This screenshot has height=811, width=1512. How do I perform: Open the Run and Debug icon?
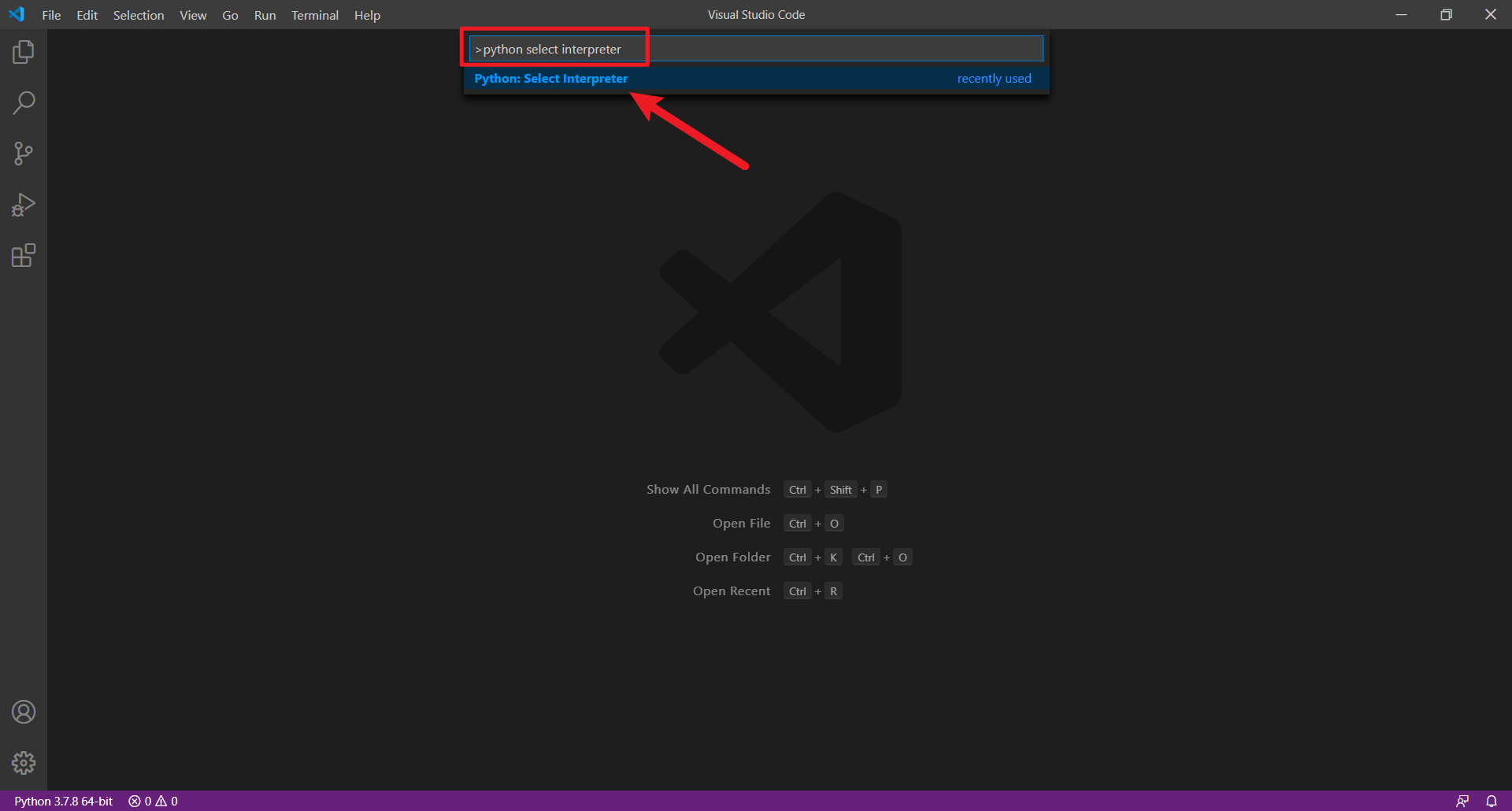point(24,204)
